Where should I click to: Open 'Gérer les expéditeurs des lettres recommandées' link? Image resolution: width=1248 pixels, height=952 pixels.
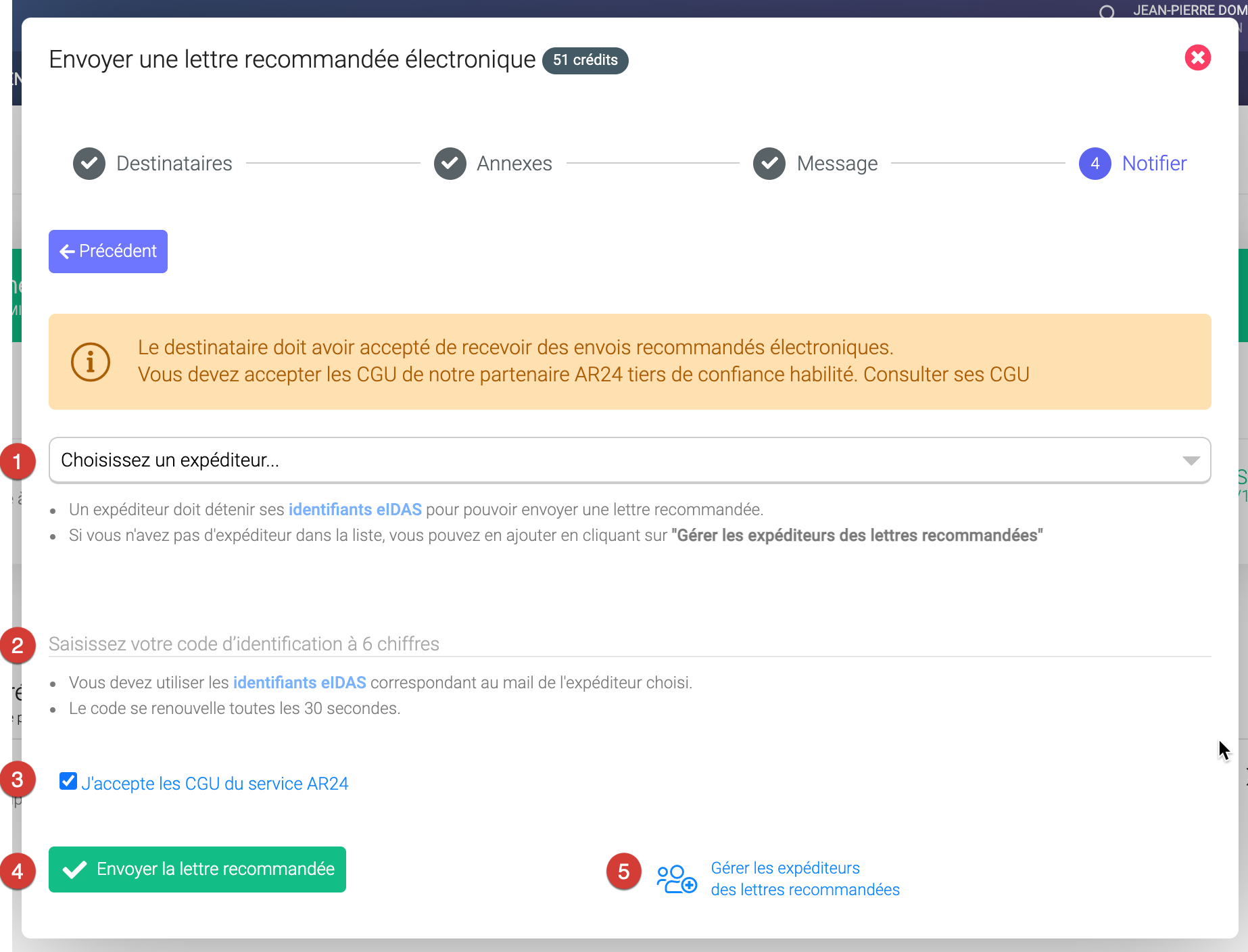click(805, 879)
